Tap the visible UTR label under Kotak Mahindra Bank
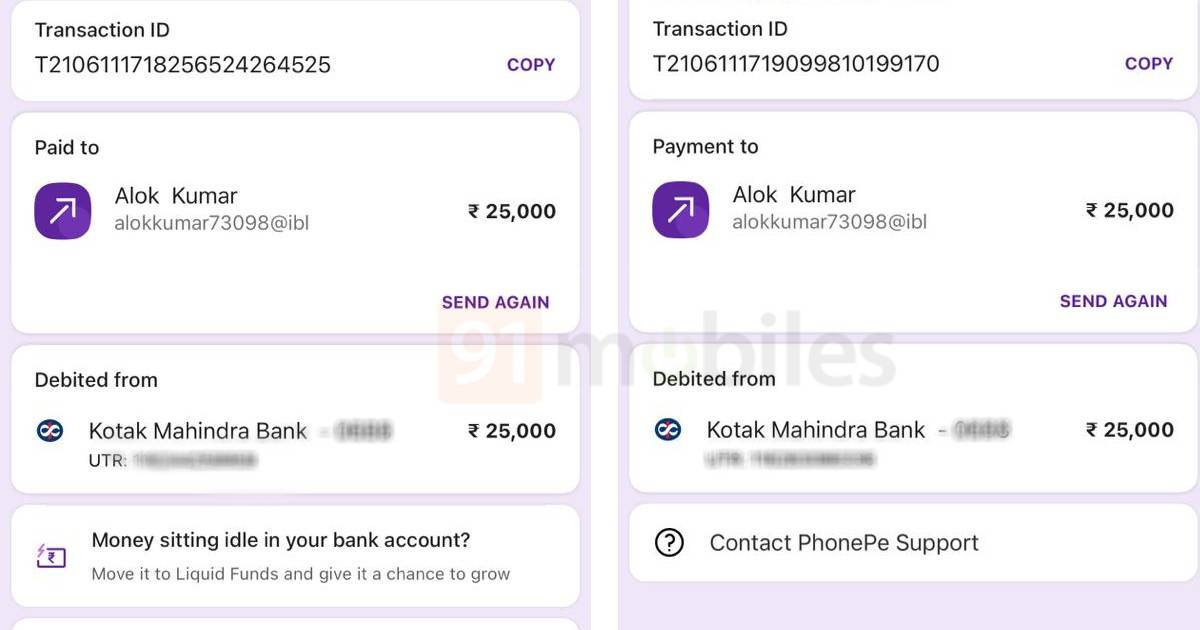Viewport: 1200px width, 630px height. [107, 461]
